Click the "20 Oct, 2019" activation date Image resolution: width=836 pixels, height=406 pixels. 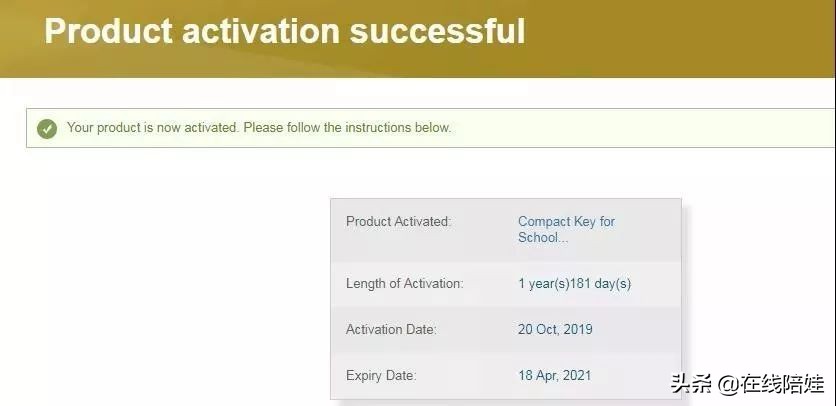[555, 330]
